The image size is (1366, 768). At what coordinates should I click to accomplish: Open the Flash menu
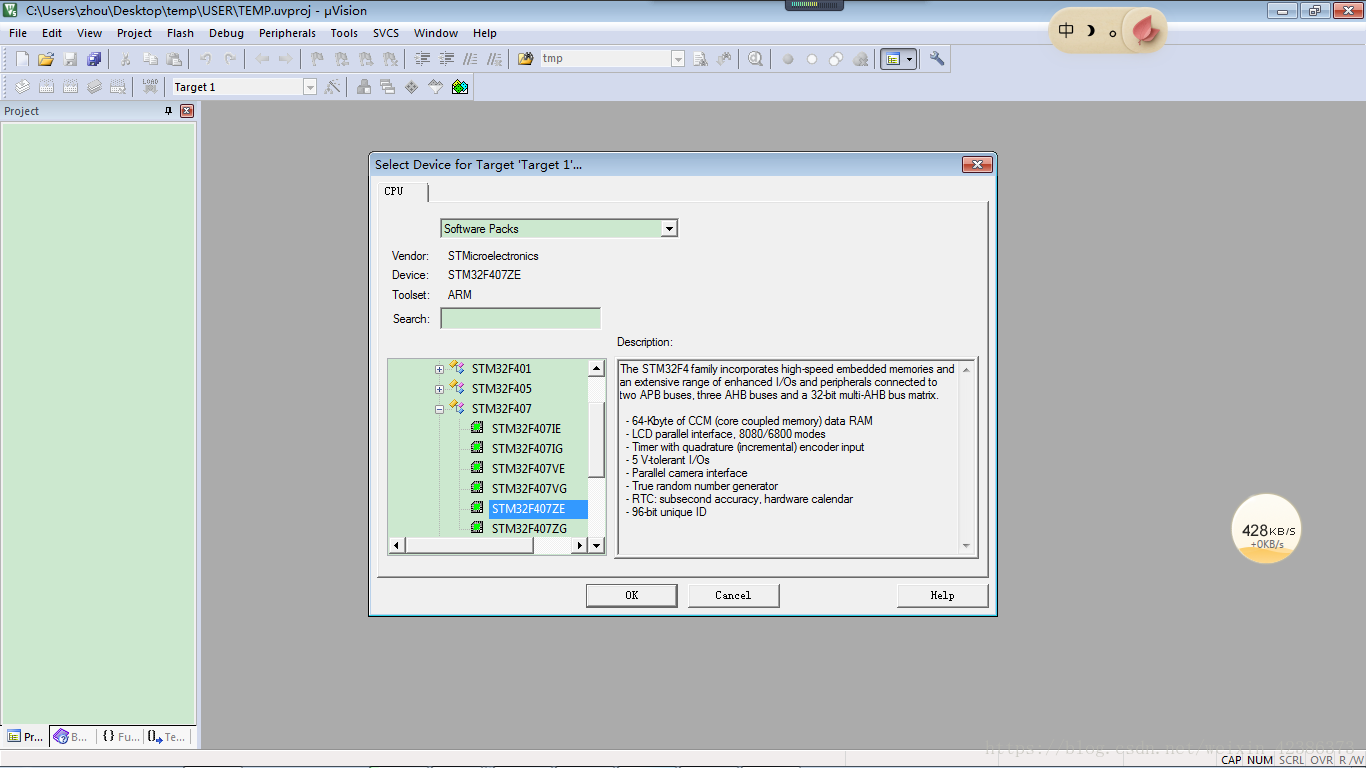click(180, 33)
